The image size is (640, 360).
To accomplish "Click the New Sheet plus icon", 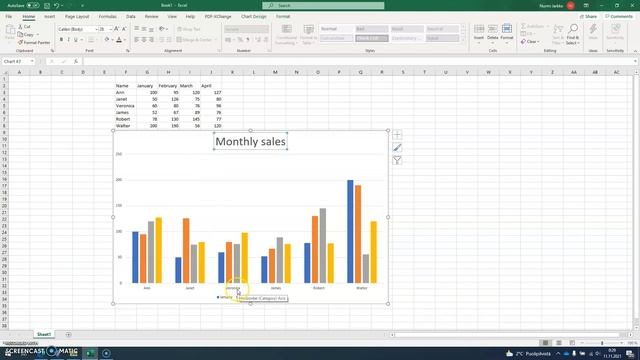I will (68, 335).
